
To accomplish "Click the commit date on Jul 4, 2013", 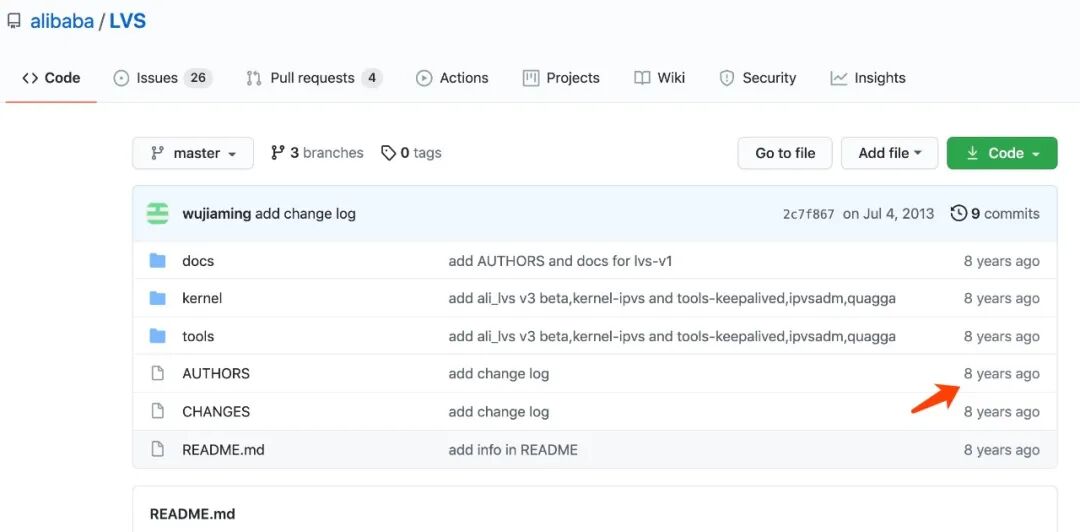I will click(x=889, y=214).
